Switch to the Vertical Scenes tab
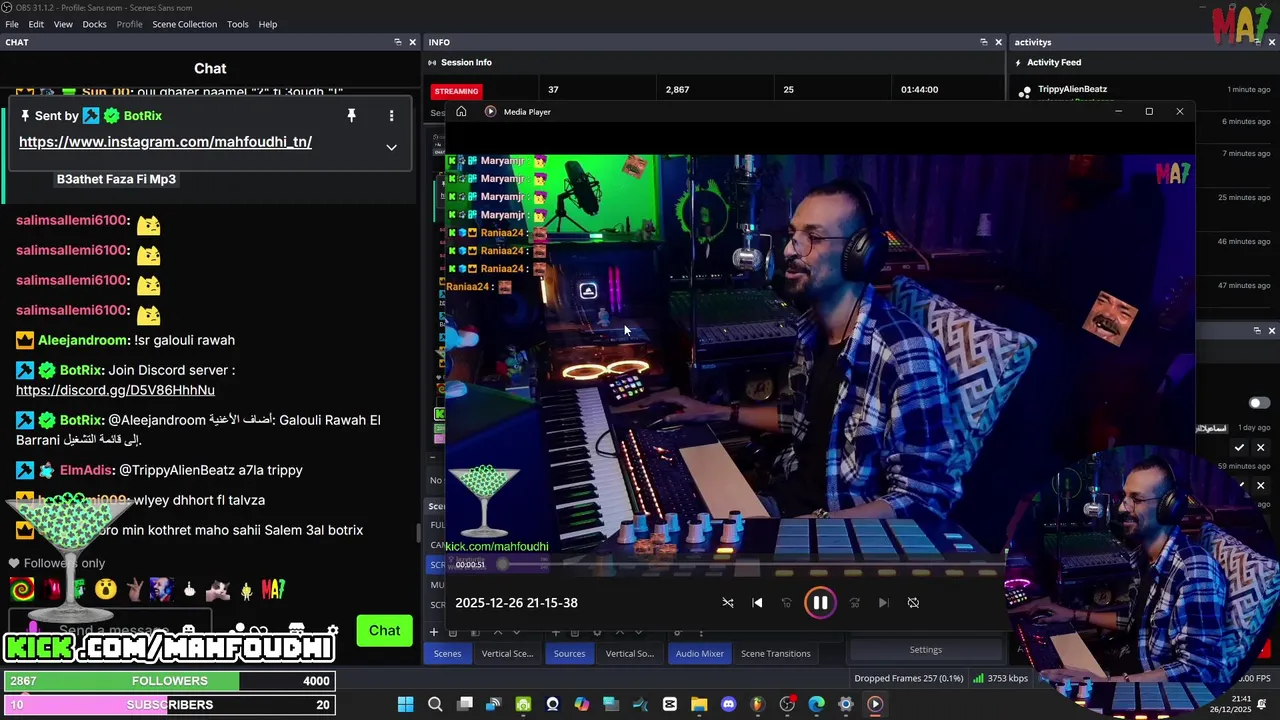Viewport: 1280px width, 720px height. [x=507, y=654]
